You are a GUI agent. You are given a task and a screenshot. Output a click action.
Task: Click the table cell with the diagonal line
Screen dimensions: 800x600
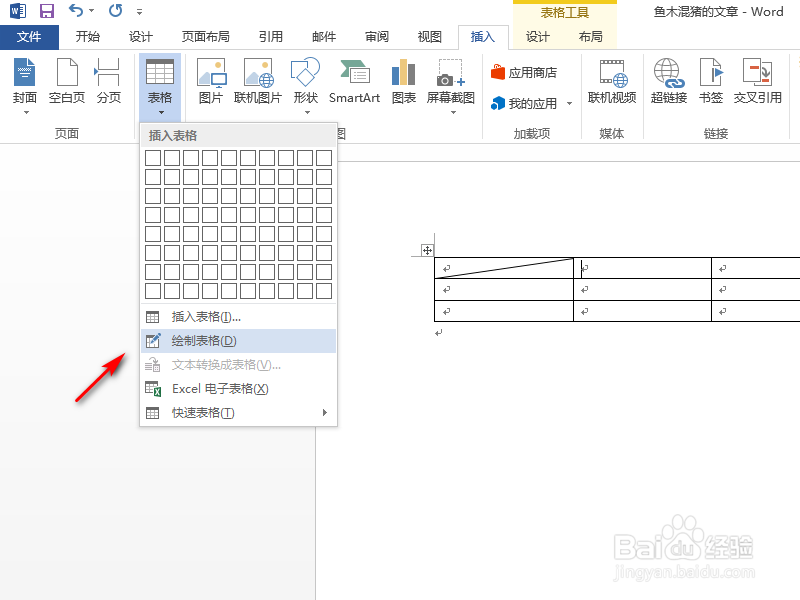tap(504, 268)
